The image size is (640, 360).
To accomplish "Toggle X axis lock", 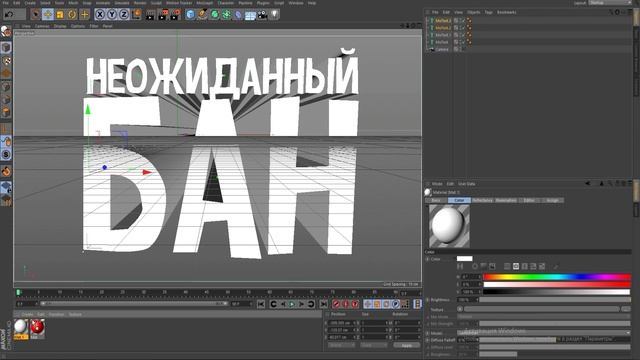I will point(100,15).
